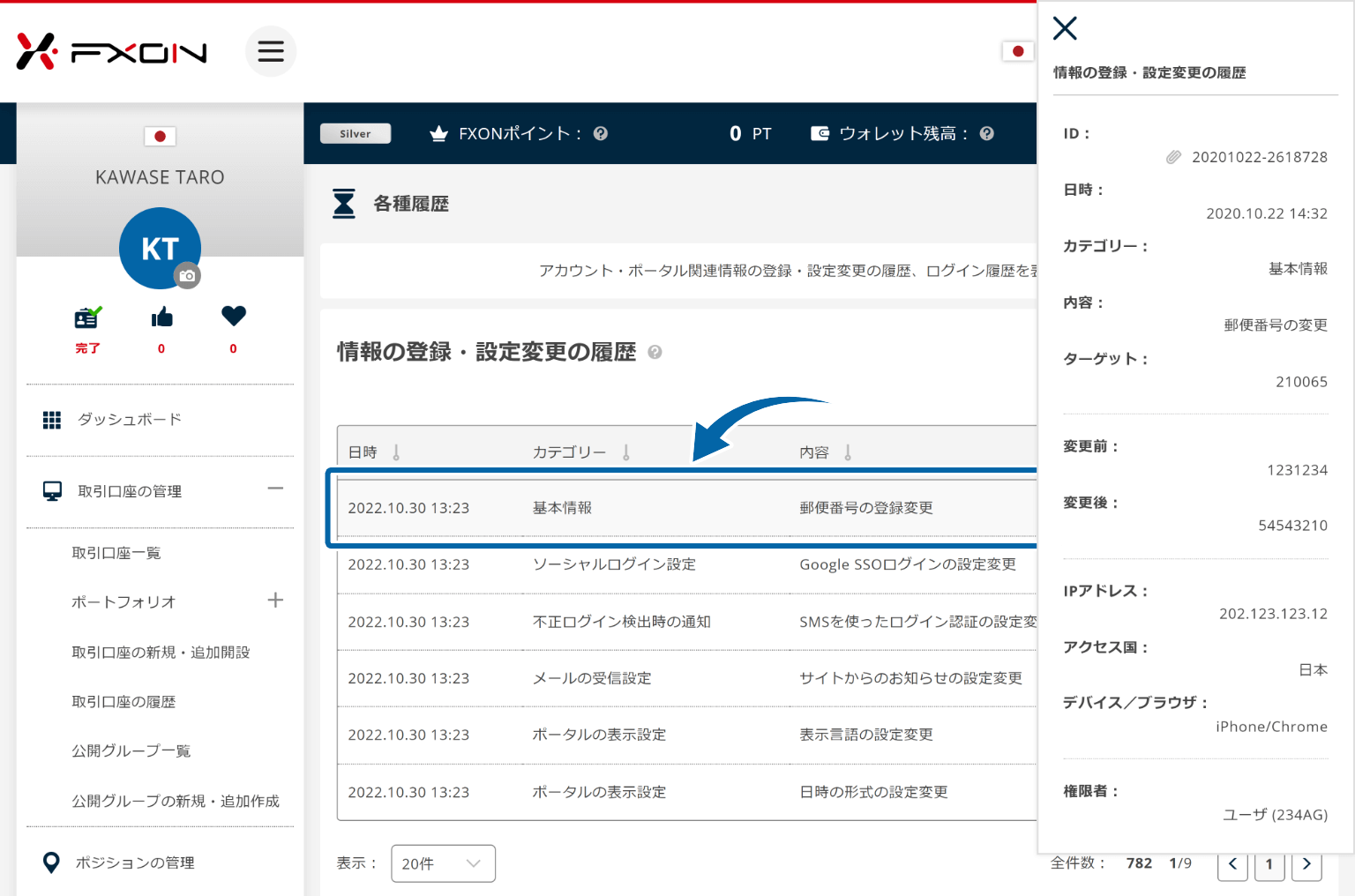Click the location pin icon for ポジションの管理
This screenshot has width=1355, height=896.
pos(51,862)
